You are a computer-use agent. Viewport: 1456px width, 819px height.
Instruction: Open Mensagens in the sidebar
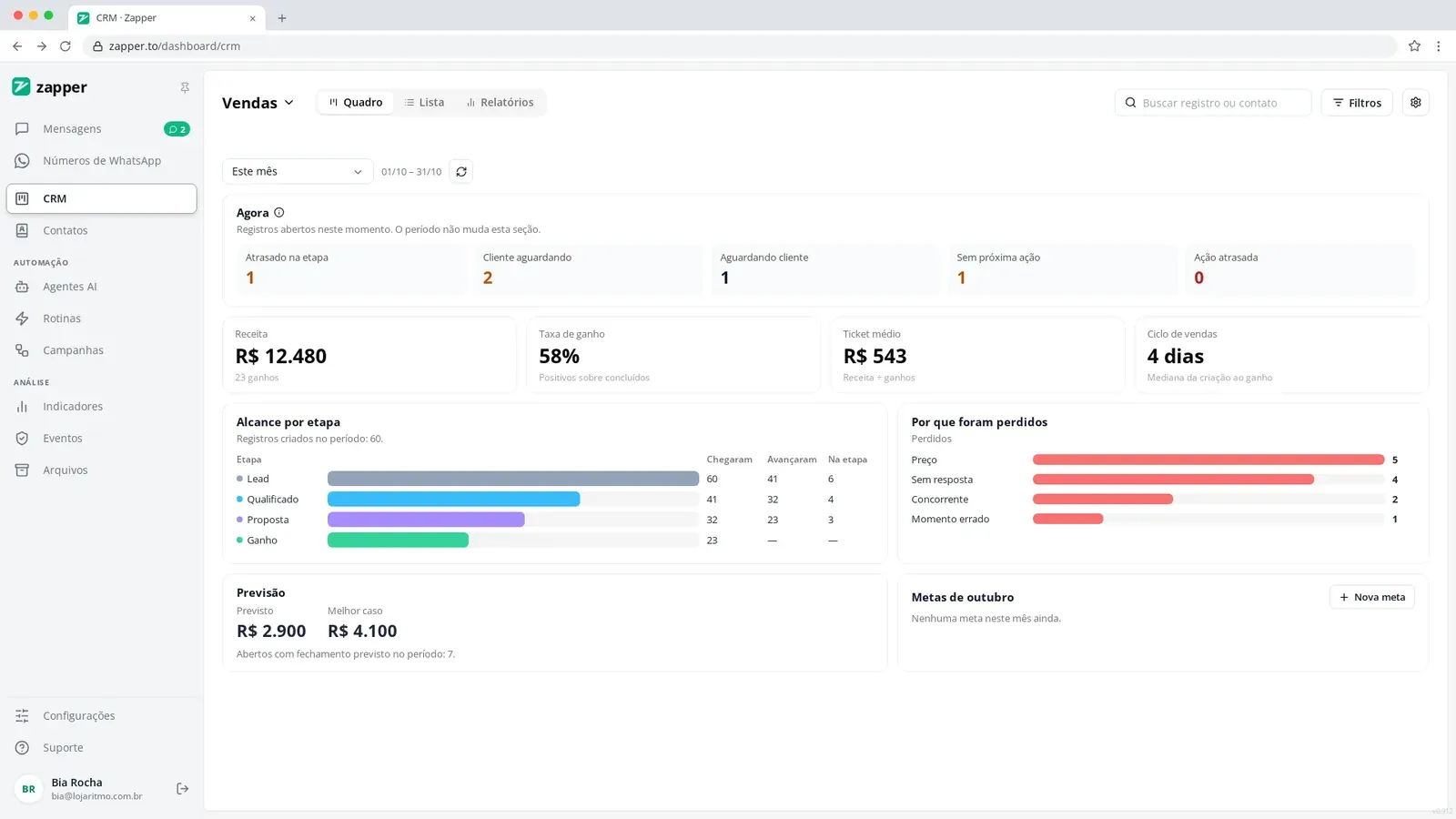click(x=101, y=128)
